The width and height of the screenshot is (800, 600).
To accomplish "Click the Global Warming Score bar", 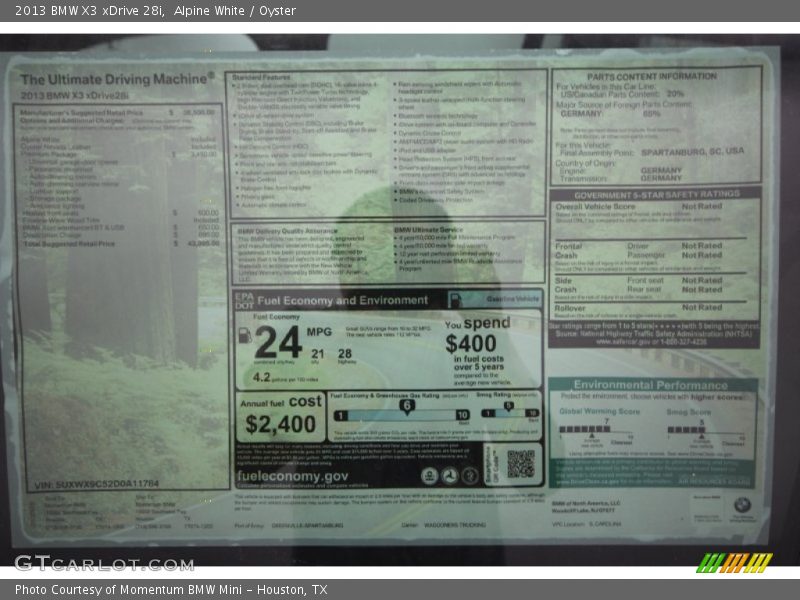I will click(x=585, y=430).
